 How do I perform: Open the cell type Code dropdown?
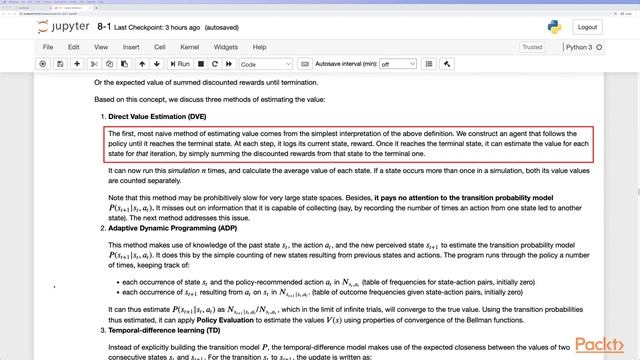click(x=266, y=64)
